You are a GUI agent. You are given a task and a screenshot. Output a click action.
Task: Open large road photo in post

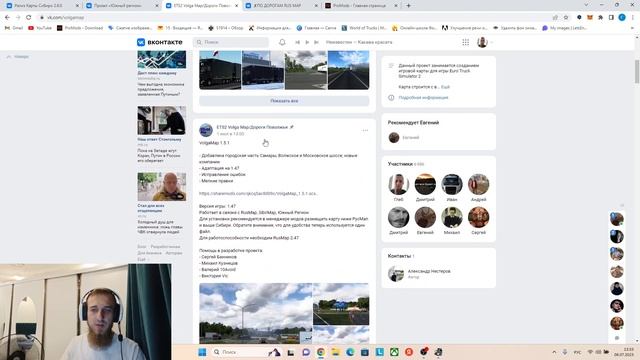(x=256, y=313)
